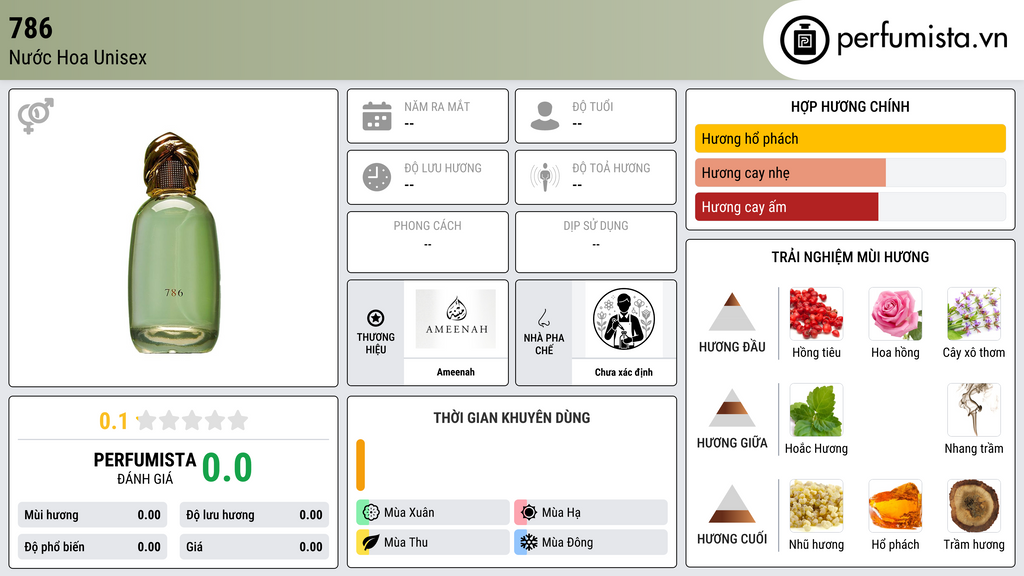Click the yellow 0.1 rating number

point(113,421)
